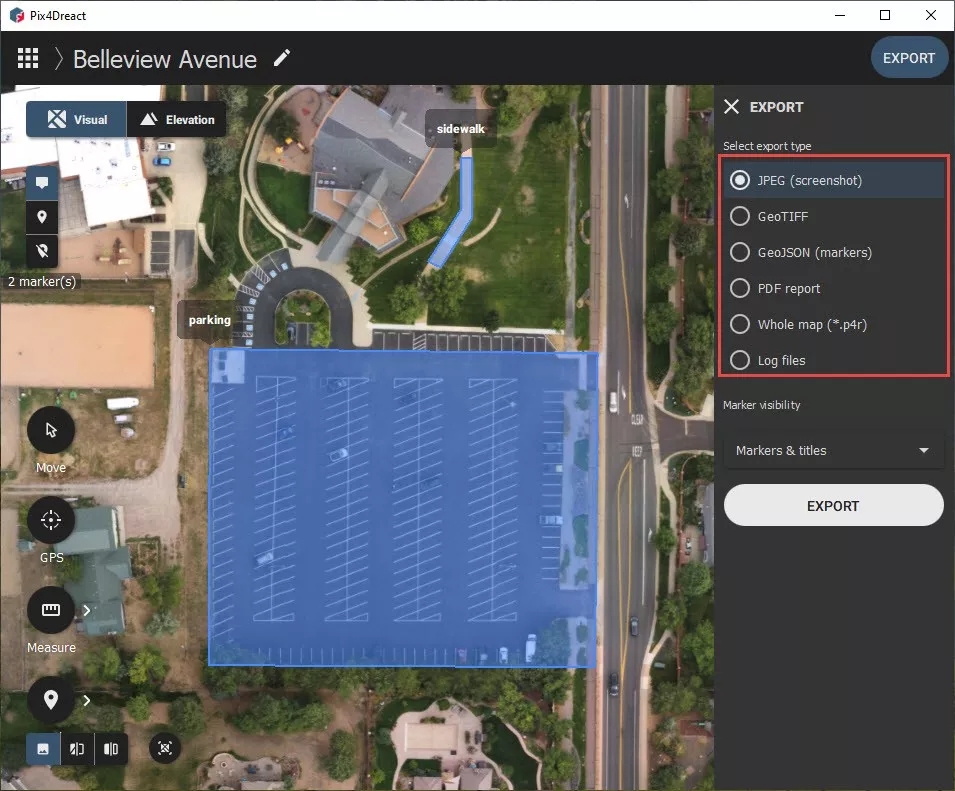Image resolution: width=955 pixels, height=791 pixels.
Task: Show marker annotations speech-bubble icon
Action: coord(42,183)
